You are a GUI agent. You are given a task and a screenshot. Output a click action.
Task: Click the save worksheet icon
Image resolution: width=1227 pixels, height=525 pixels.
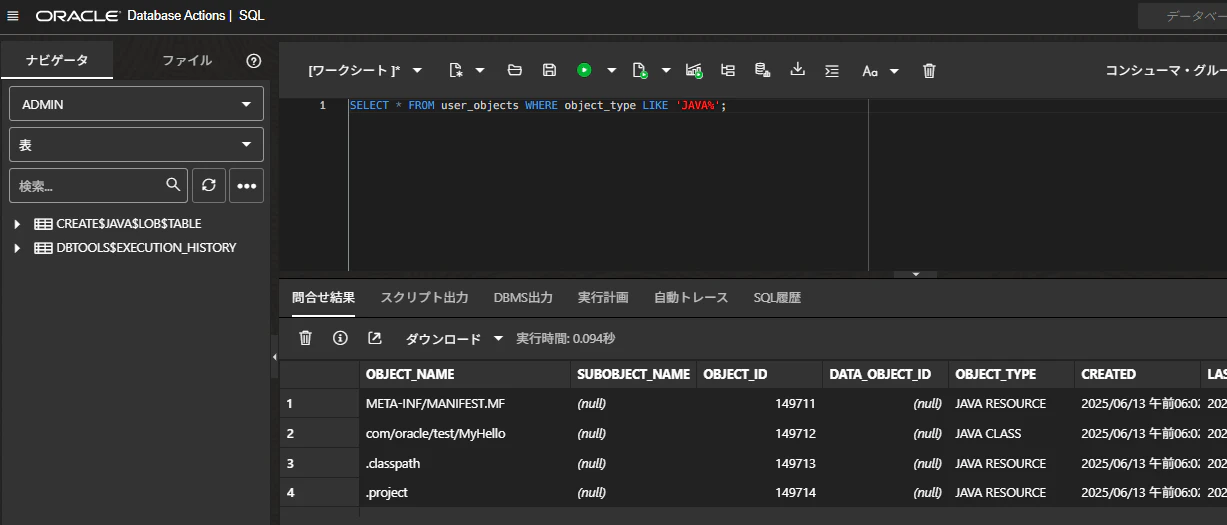click(x=549, y=70)
